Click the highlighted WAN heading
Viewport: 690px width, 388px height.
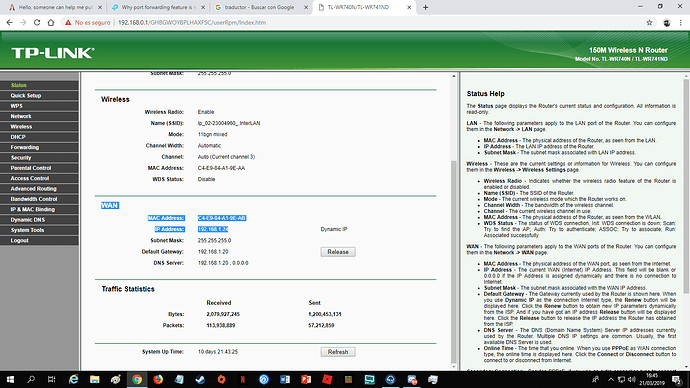(x=110, y=205)
